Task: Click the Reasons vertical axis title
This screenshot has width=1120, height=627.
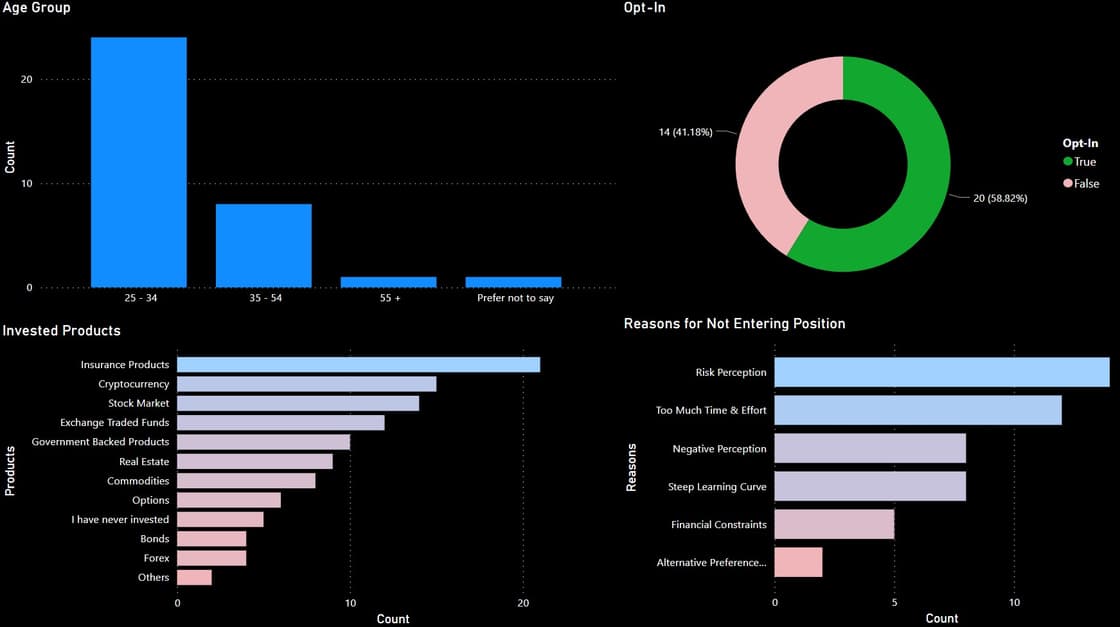Action: tap(631, 468)
